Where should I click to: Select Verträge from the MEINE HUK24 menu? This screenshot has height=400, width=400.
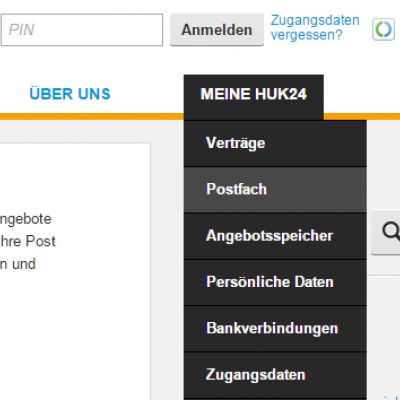point(275,143)
